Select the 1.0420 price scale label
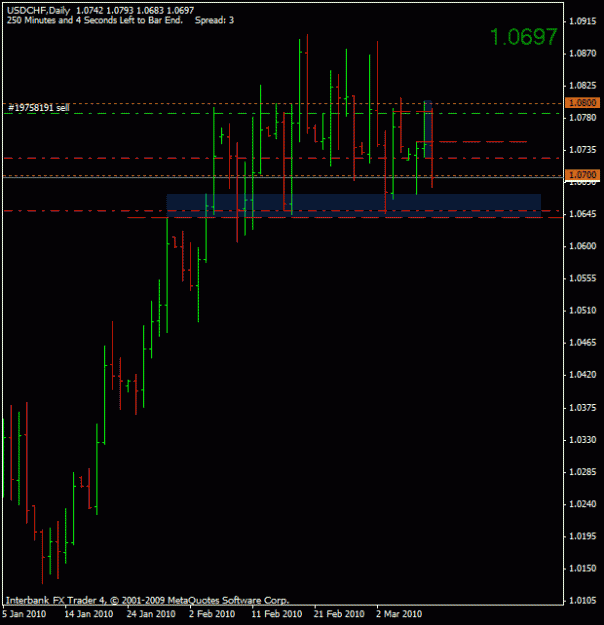604x625 pixels. [582, 375]
